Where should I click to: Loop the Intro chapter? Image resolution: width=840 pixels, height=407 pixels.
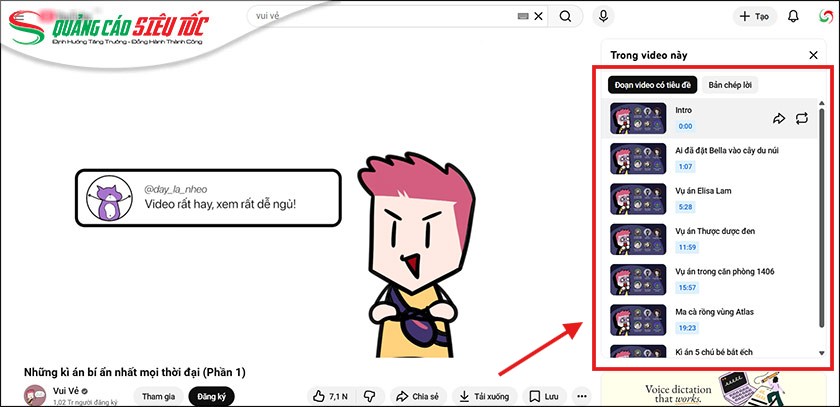click(x=801, y=118)
